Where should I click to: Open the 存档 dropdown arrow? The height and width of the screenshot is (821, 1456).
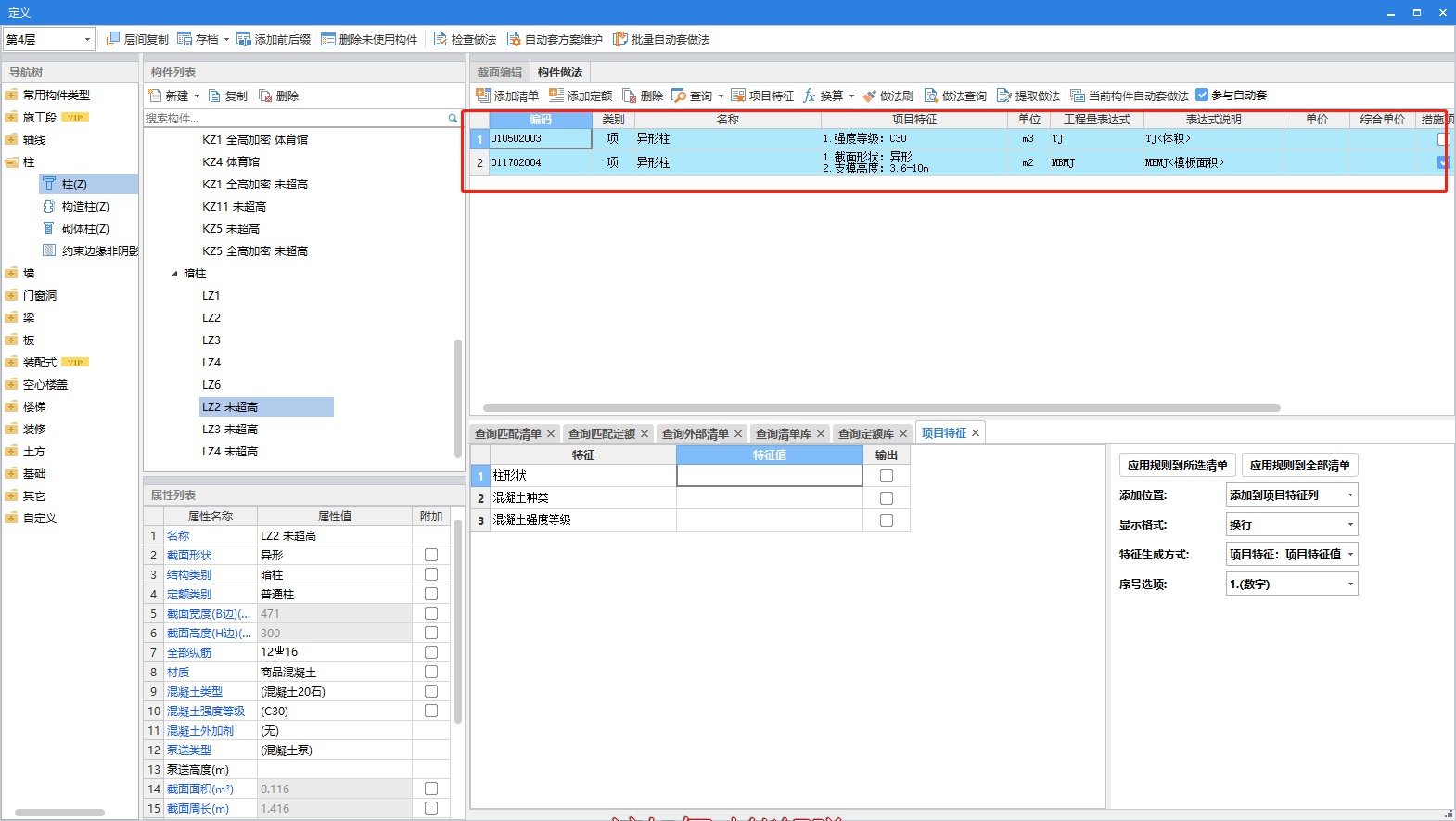click(226, 40)
